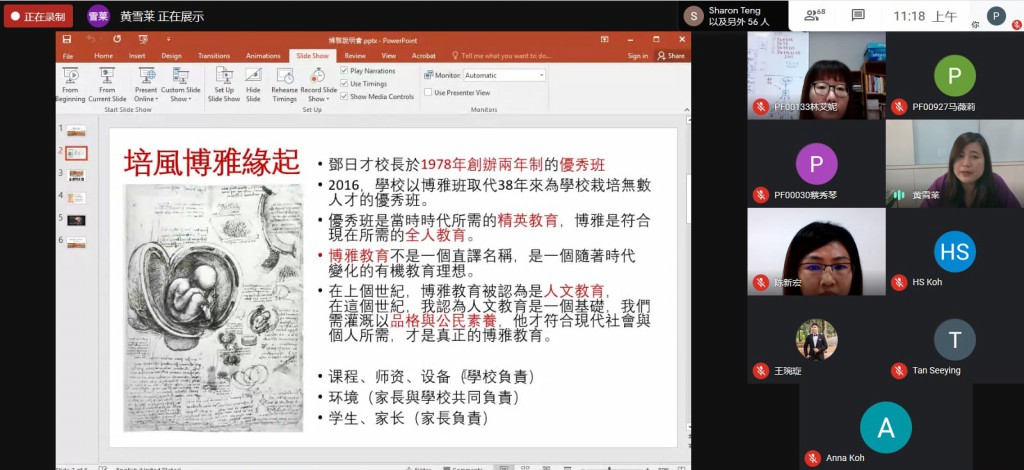Click your own P avatar at top right
The image size is (1024, 470).
click(x=996, y=16)
